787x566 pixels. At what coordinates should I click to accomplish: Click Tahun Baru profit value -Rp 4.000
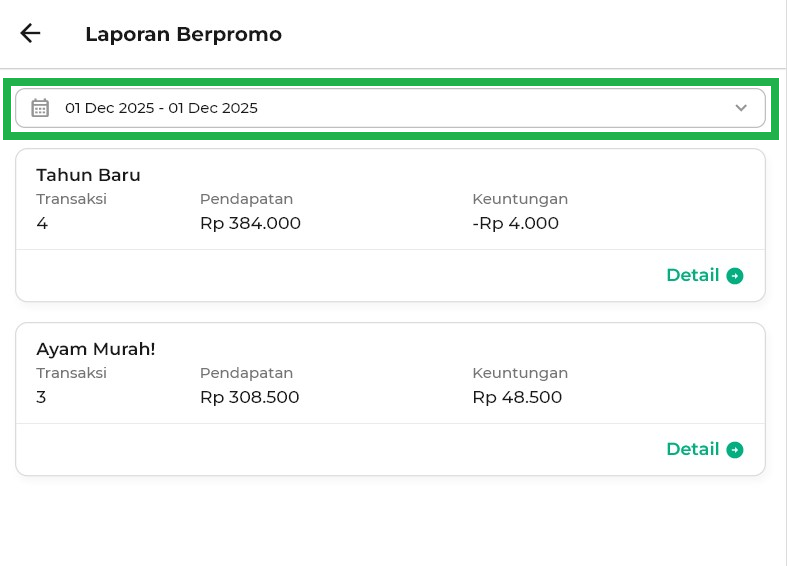515,223
